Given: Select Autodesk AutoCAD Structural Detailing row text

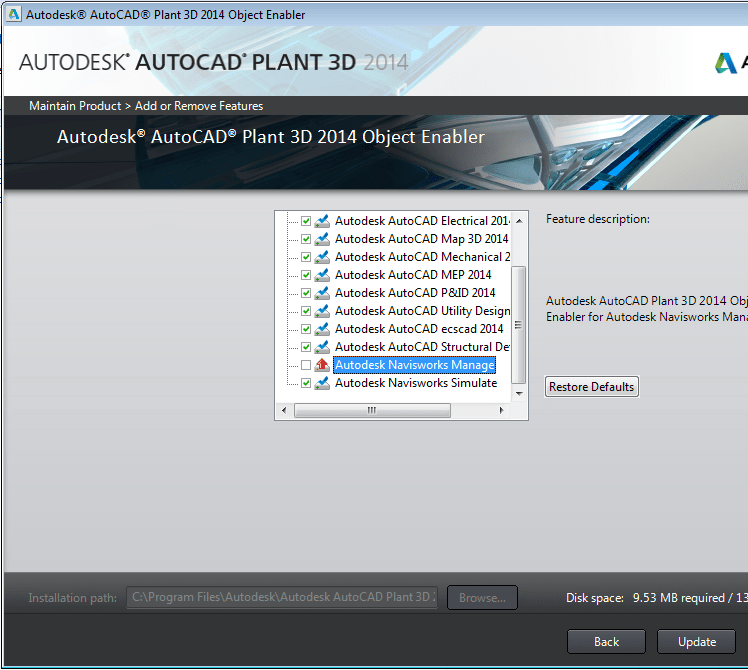Looking at the screenshot, I should pos(422,347).
